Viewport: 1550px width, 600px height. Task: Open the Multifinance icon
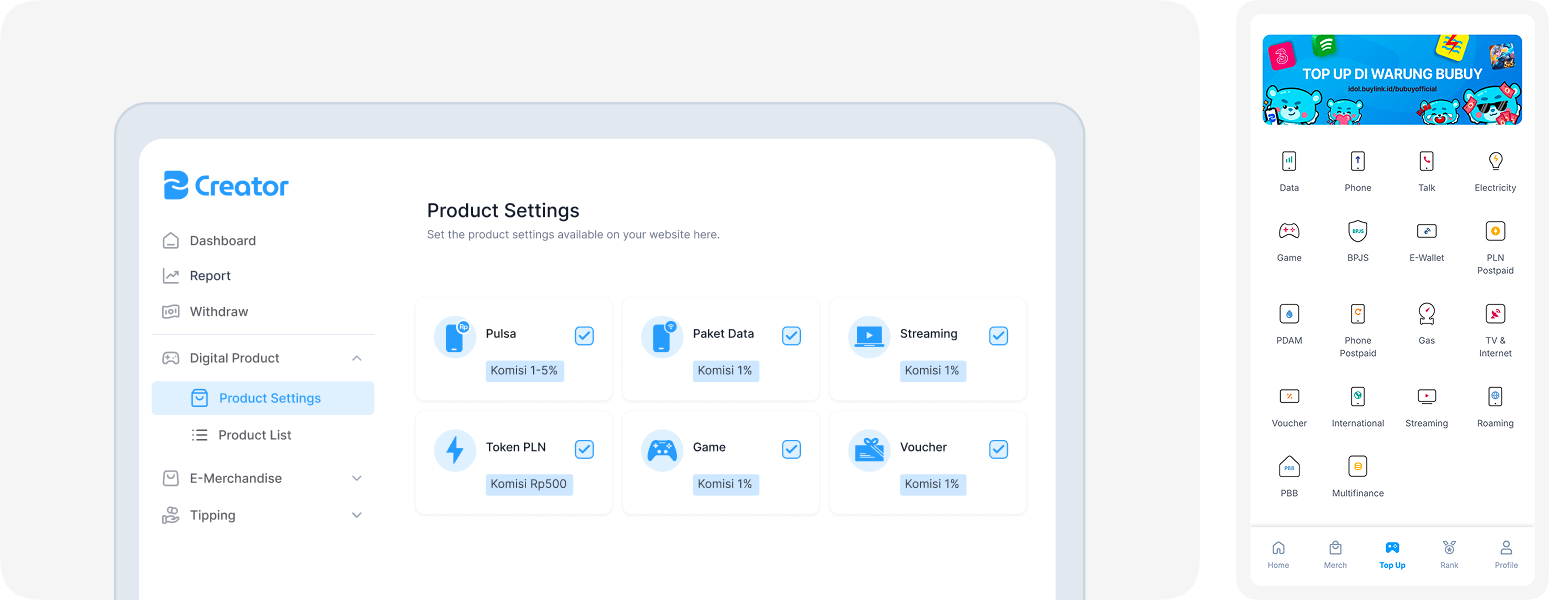(1357, 467)
